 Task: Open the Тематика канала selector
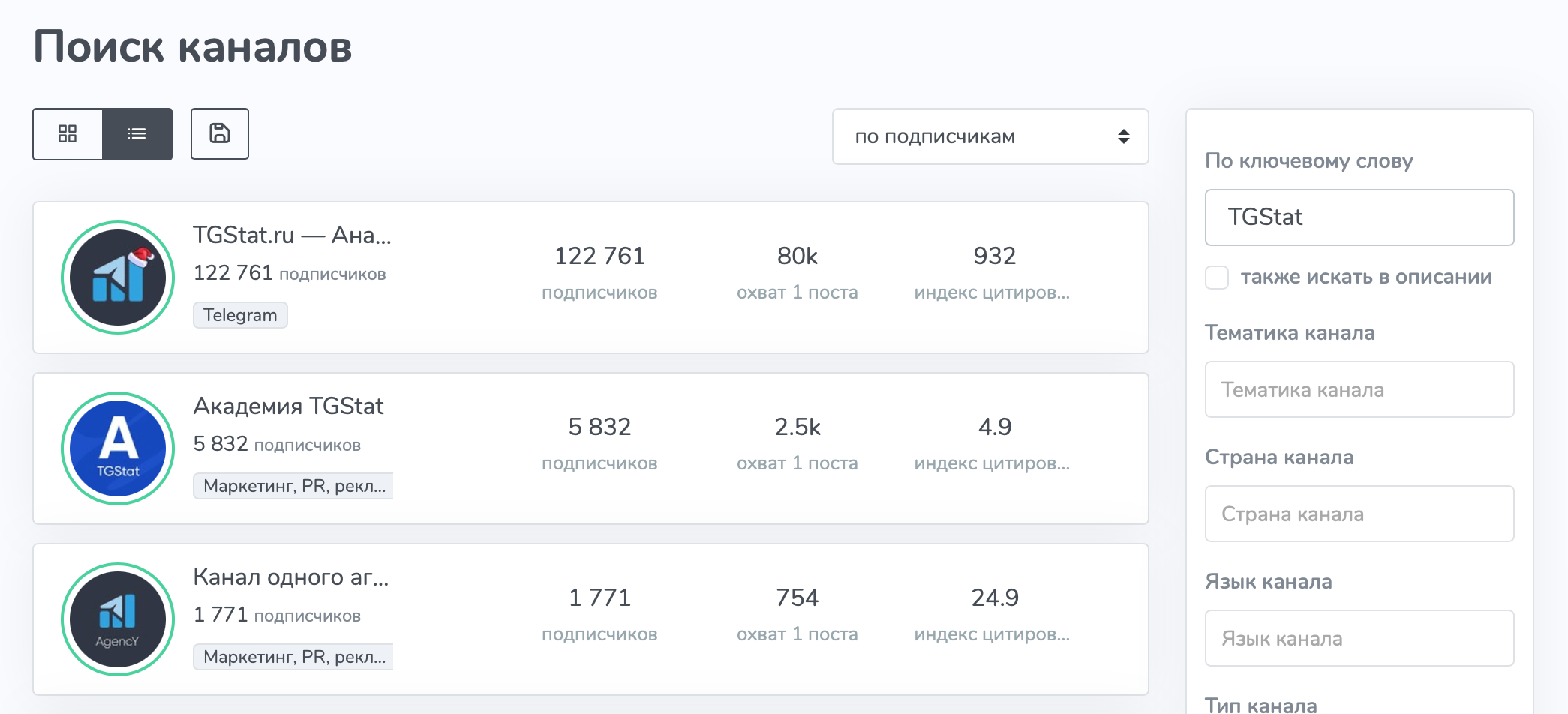[1359, 389]
